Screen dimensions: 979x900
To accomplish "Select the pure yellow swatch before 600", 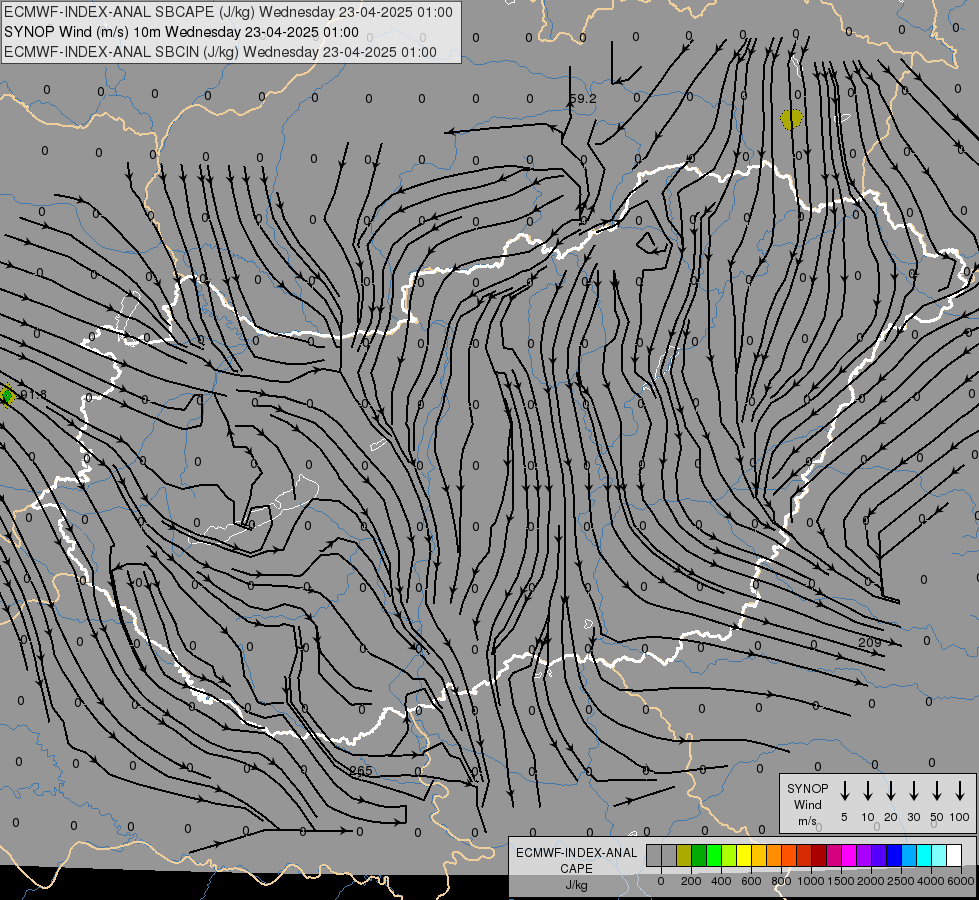I will point(744,855).
